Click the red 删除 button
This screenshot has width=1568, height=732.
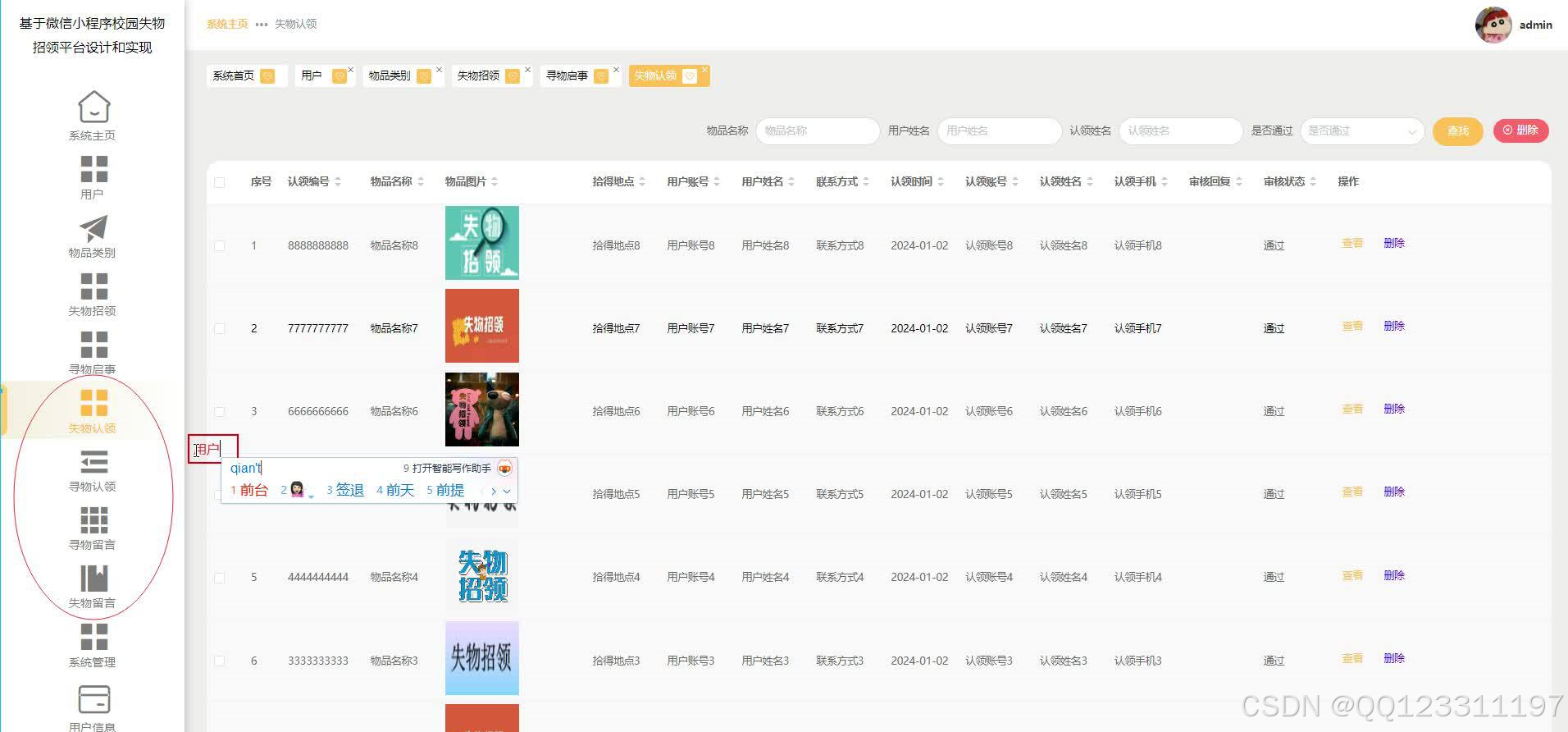pos(1520,130)
